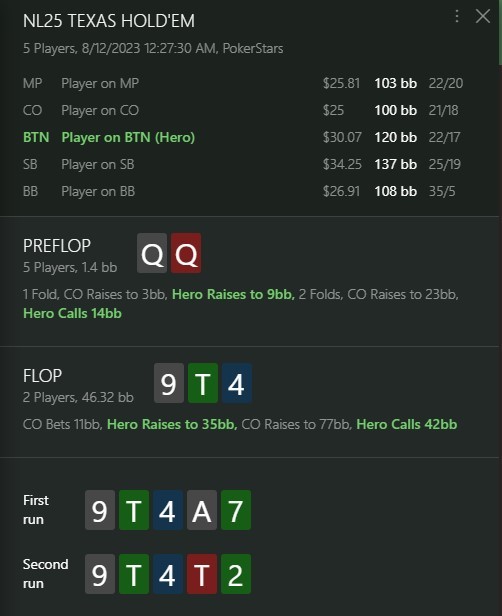Select the Player on MP row
This screenshot has width=502, height=616.
243,83
